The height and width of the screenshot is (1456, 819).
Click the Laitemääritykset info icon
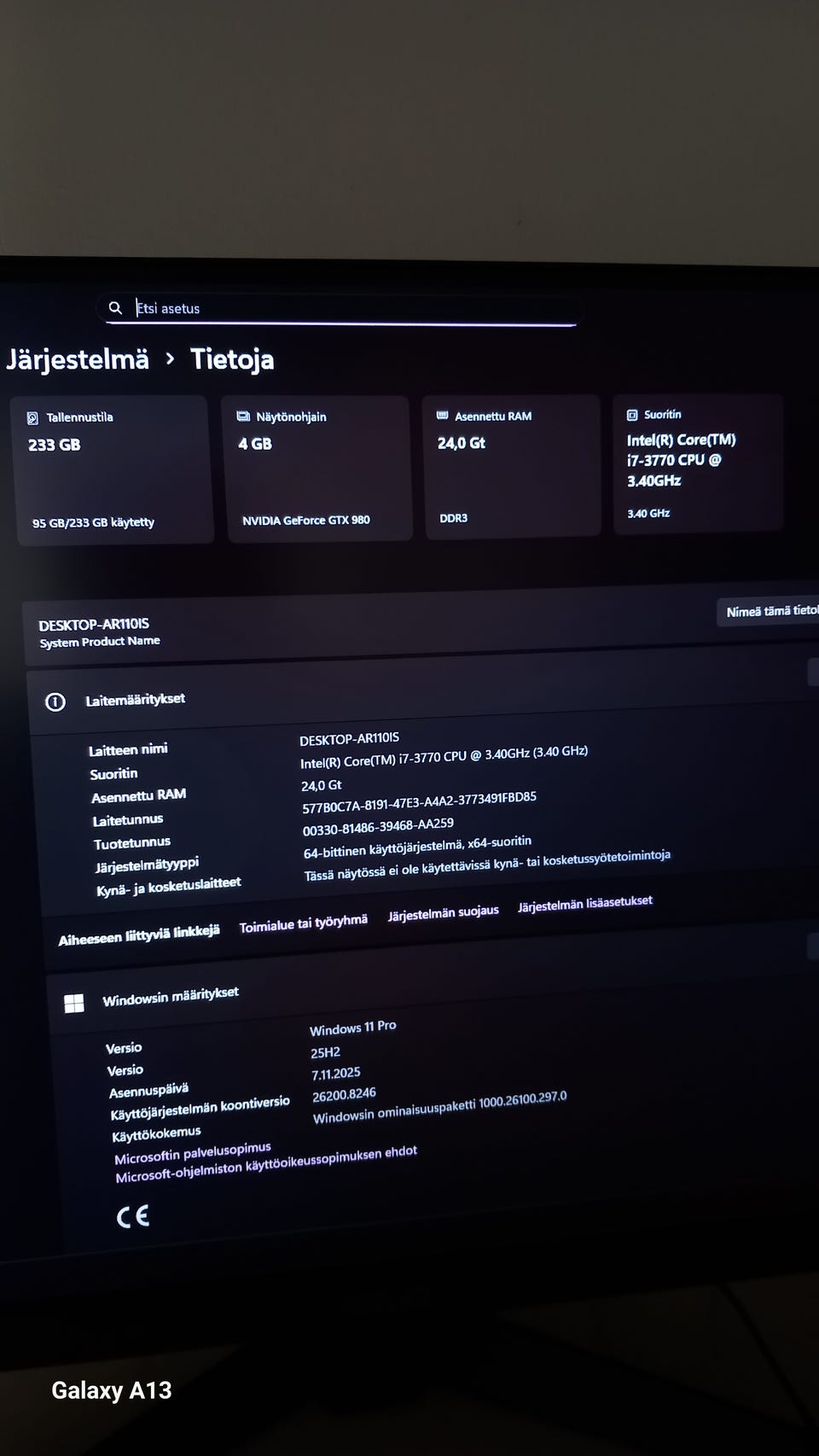(x=55, y=702)
